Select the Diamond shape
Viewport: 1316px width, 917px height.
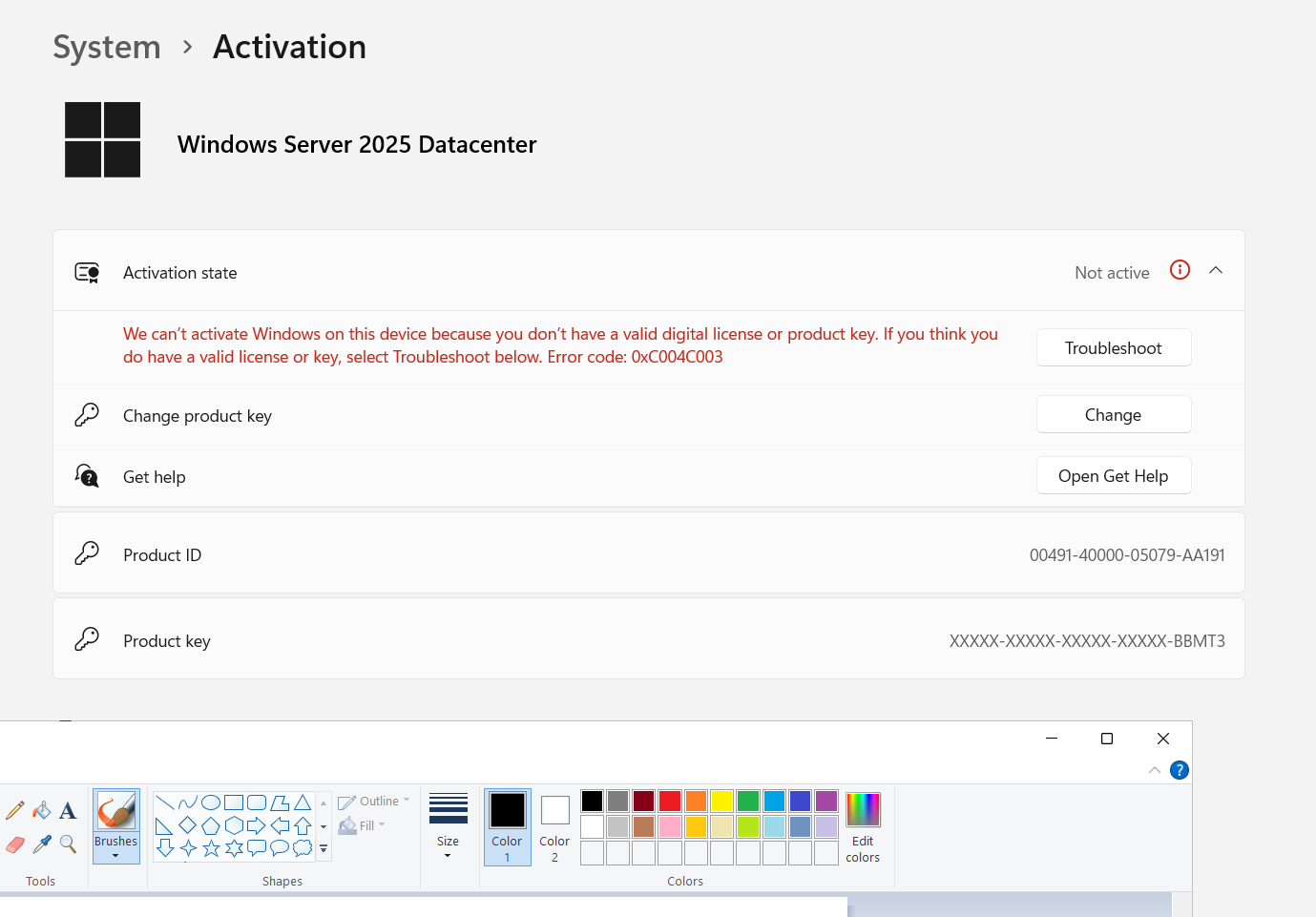tap(188, 825)
